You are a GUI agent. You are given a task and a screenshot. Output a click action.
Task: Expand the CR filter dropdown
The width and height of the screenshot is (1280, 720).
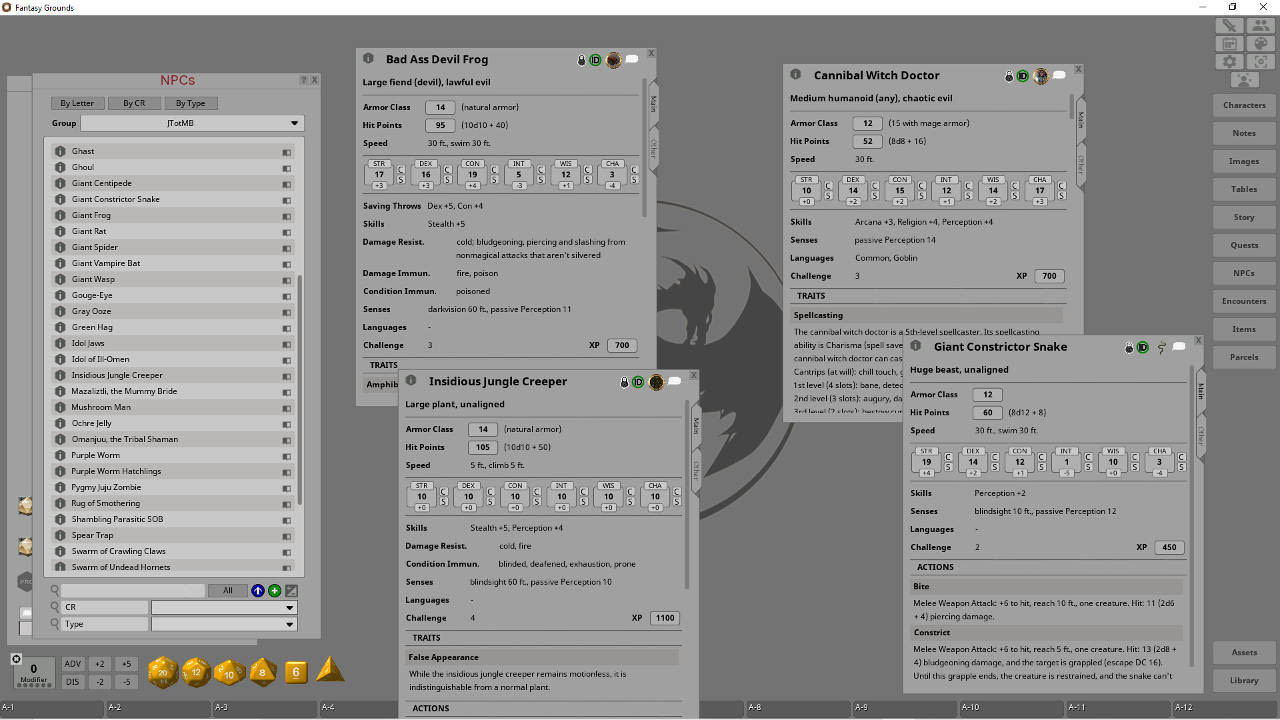(224, 608)
